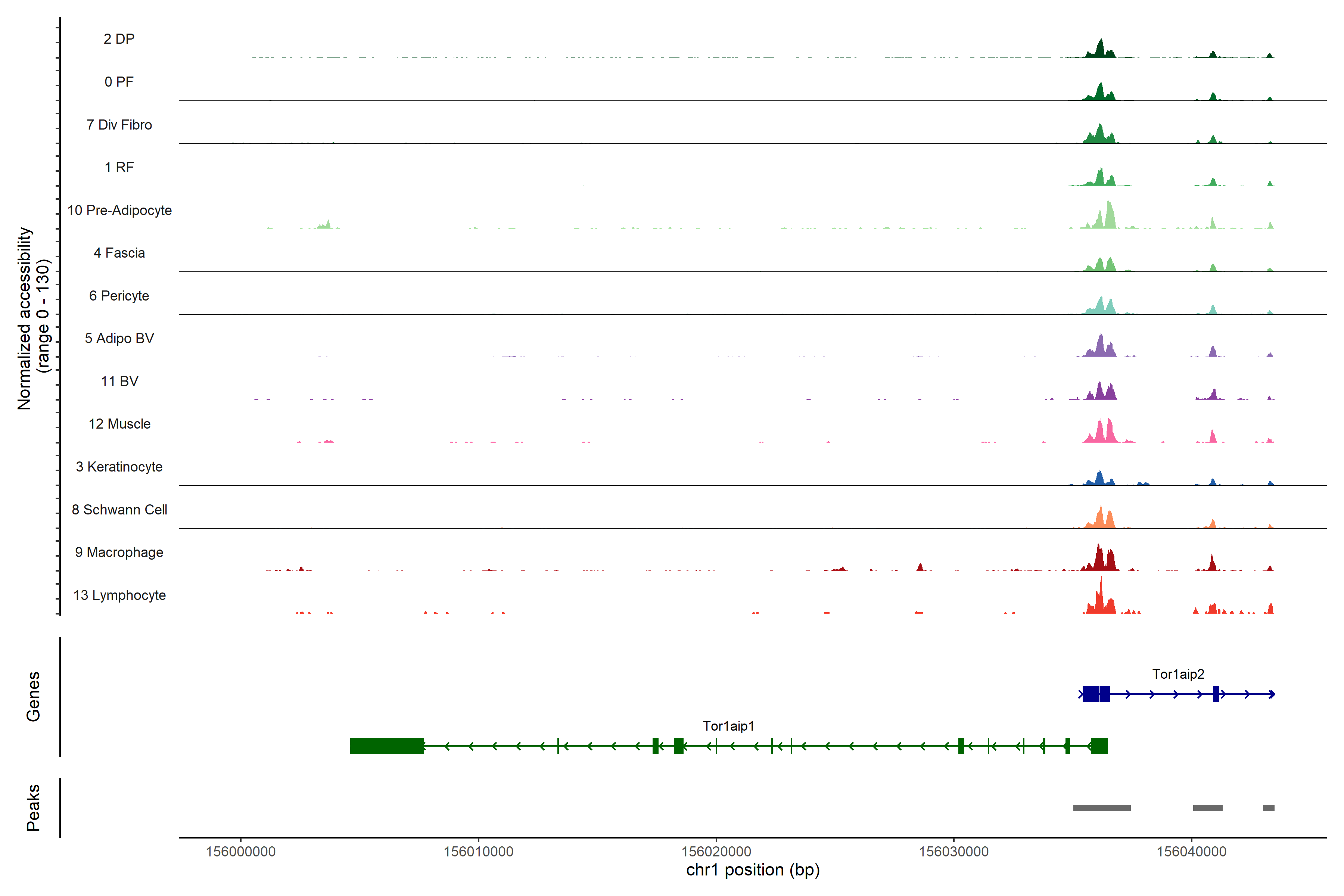This screenshot has width=1344, height=896.
Task: Select the large green Tor1aip1 terminal exon
Action: click(x=387, y=746)
